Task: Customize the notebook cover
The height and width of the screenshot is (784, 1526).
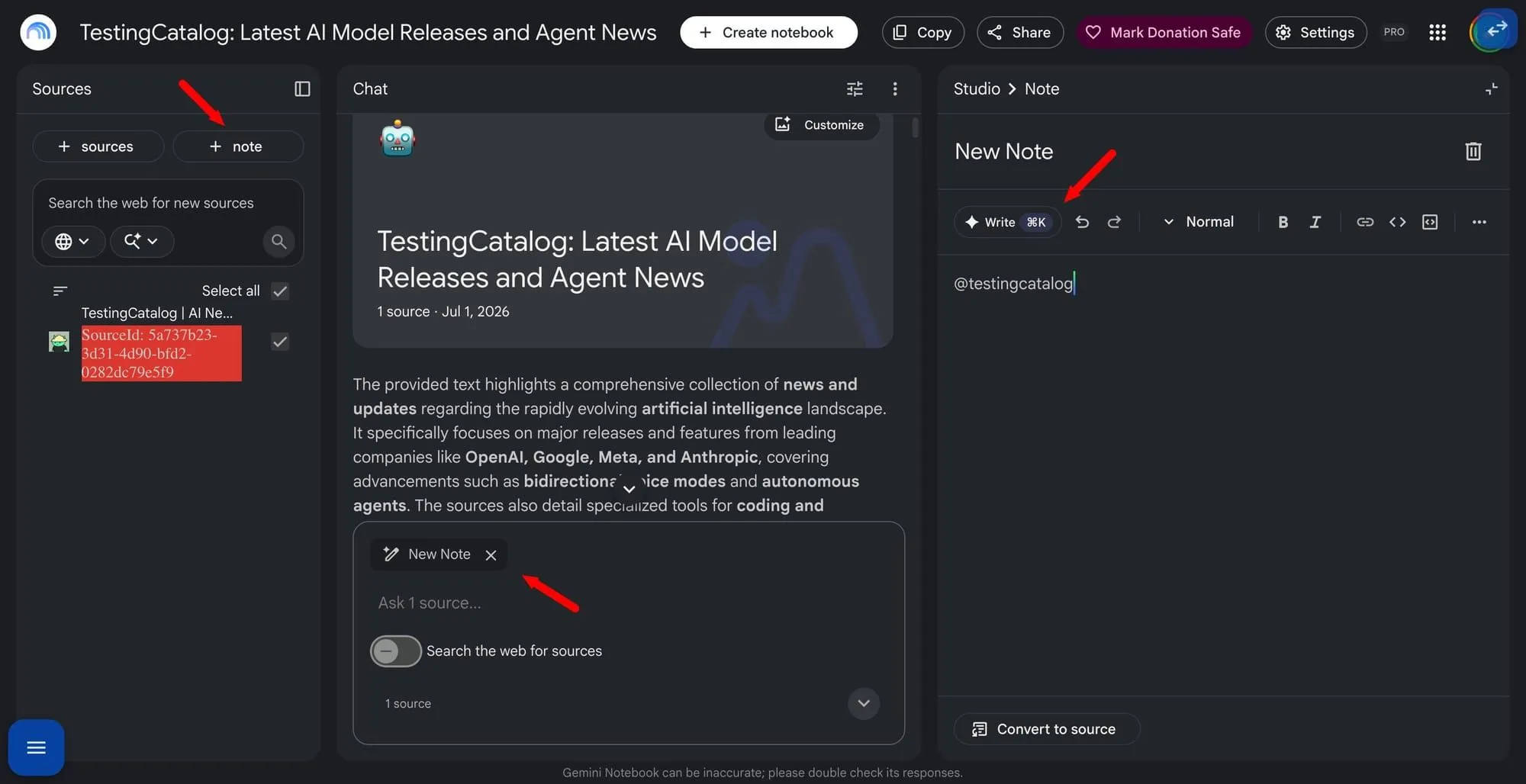Action: (x=820, y=125)
